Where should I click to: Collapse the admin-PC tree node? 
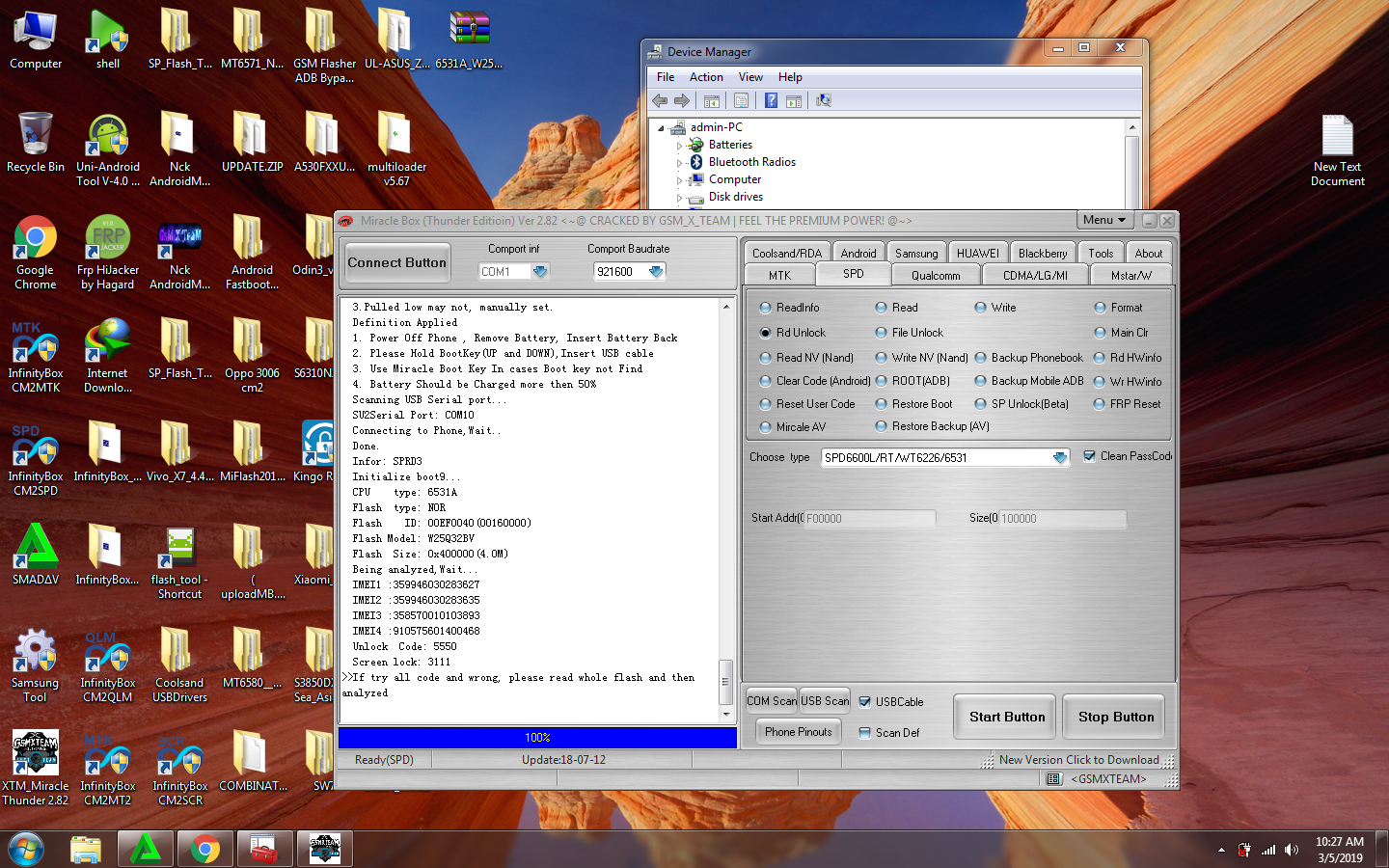[661, 128]
